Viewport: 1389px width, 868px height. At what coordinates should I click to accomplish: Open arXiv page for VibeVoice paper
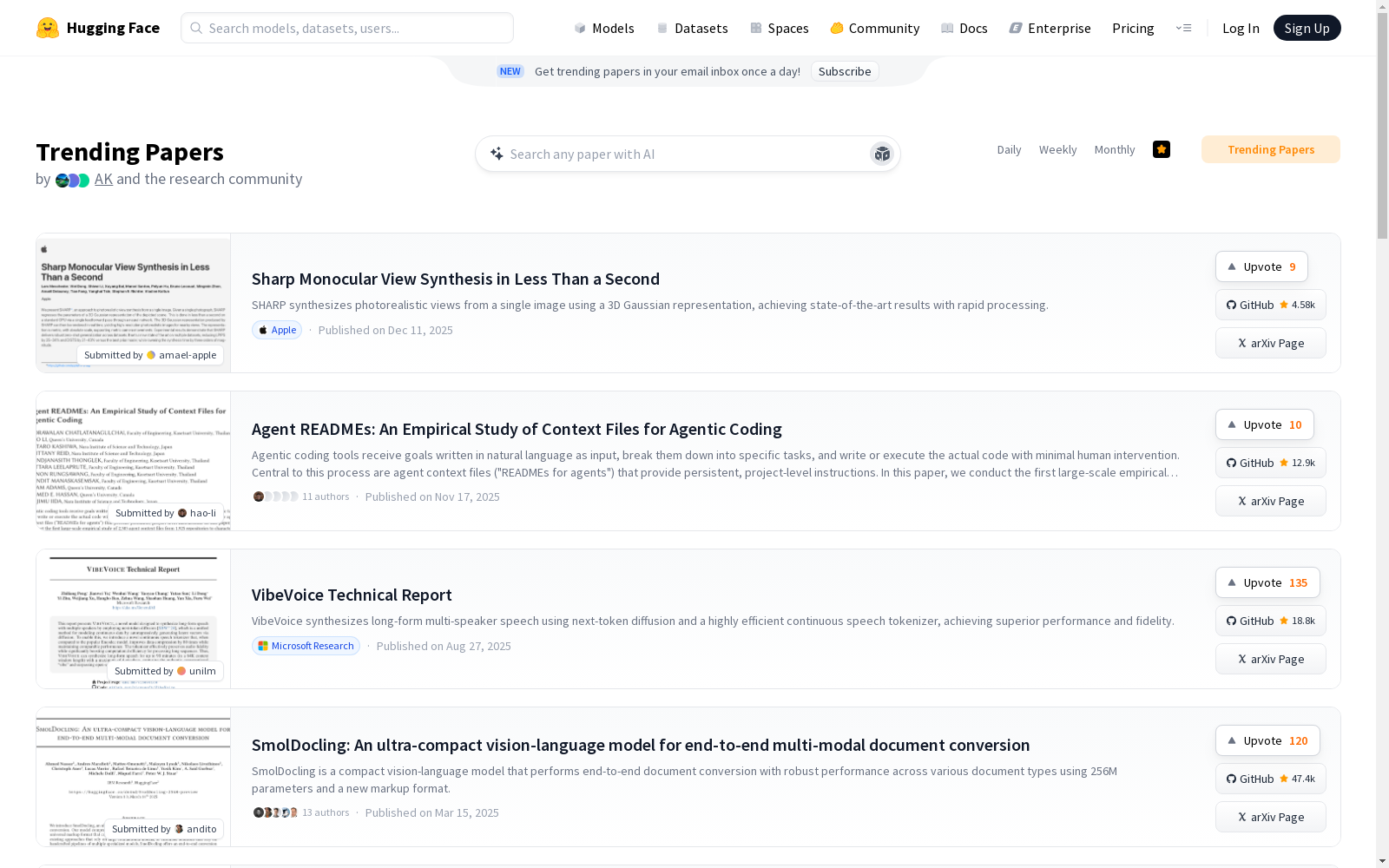coord(1271,659)
